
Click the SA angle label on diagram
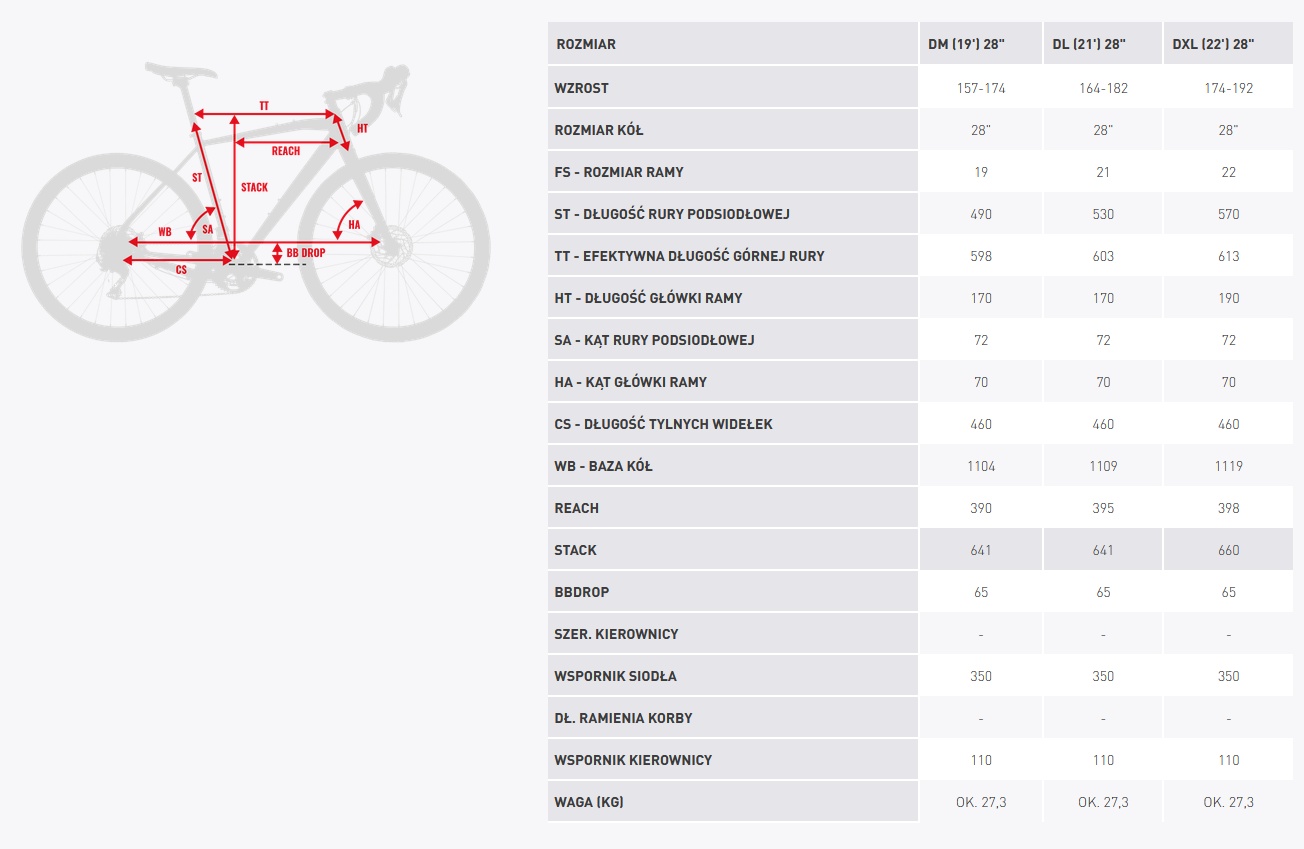point(207,230)
